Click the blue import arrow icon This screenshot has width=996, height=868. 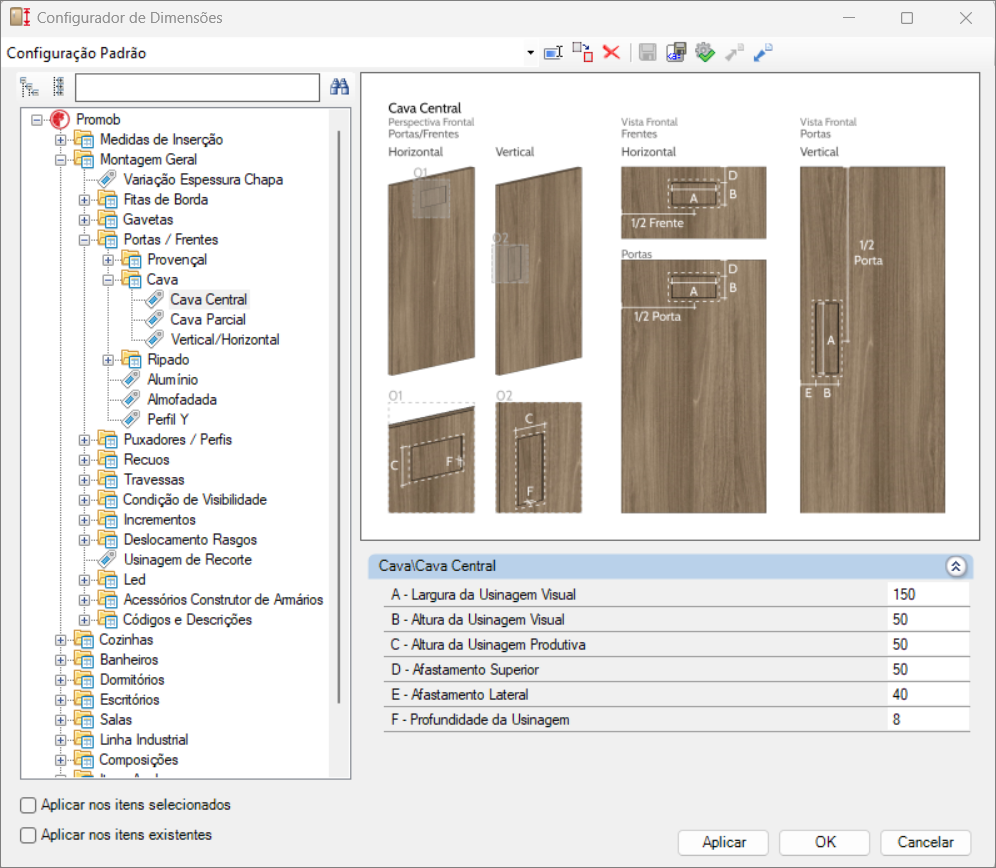(762, 53)
